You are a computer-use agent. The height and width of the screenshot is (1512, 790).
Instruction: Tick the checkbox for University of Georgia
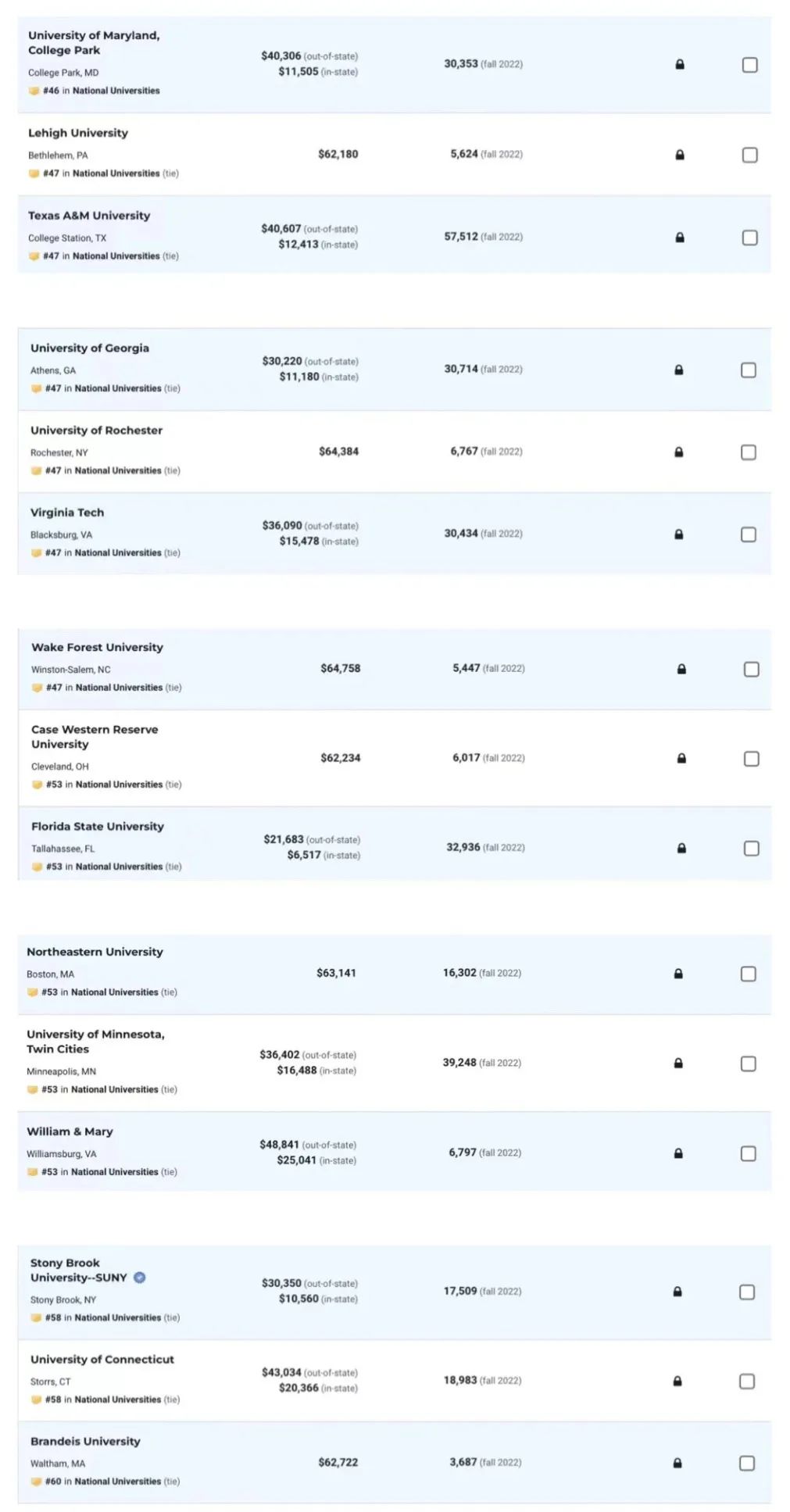pos(748,370)
